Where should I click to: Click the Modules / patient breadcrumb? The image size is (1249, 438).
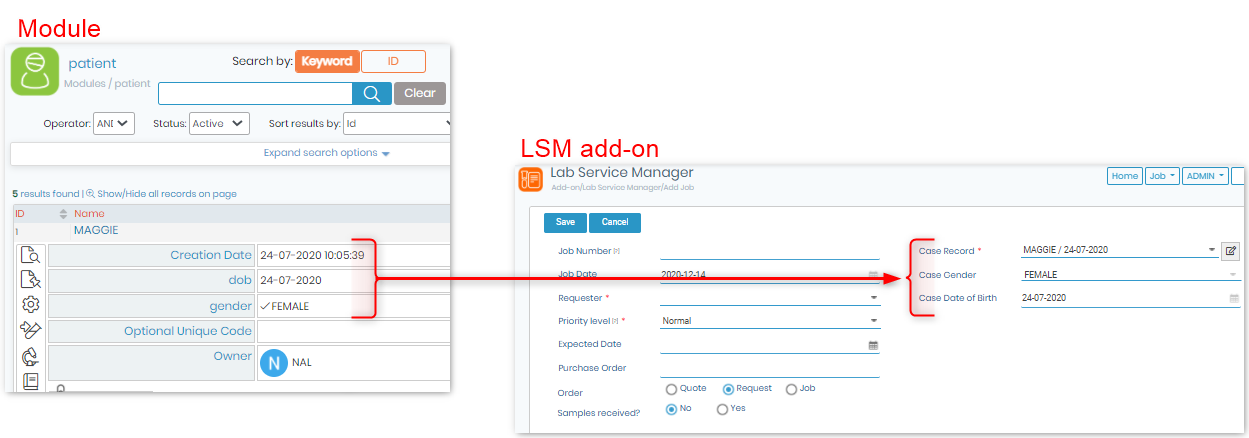[107, 84]
